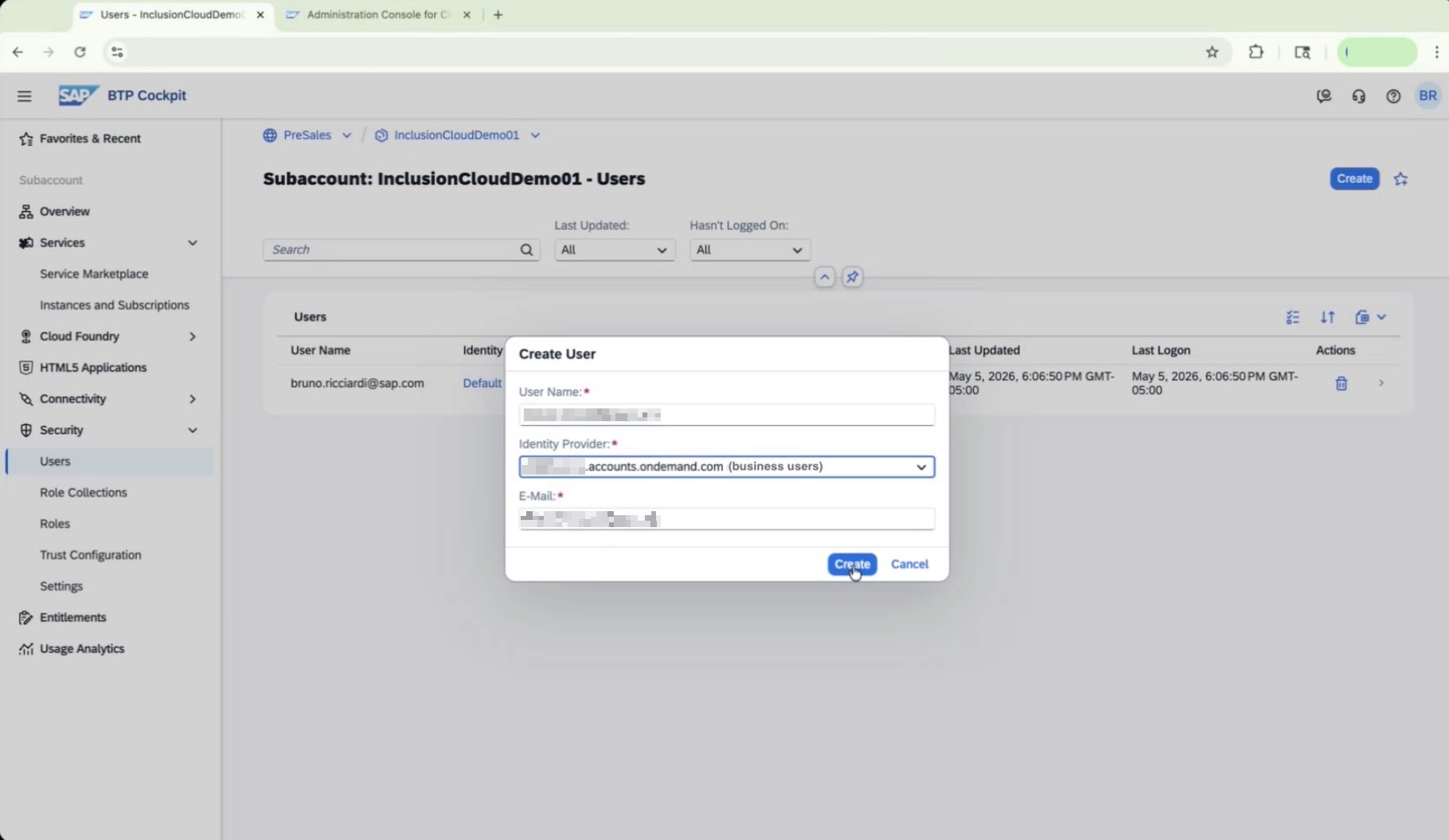Screen dimensions: 1449x840
Task: Open Trust Configuration
Action: click(91, 556)
